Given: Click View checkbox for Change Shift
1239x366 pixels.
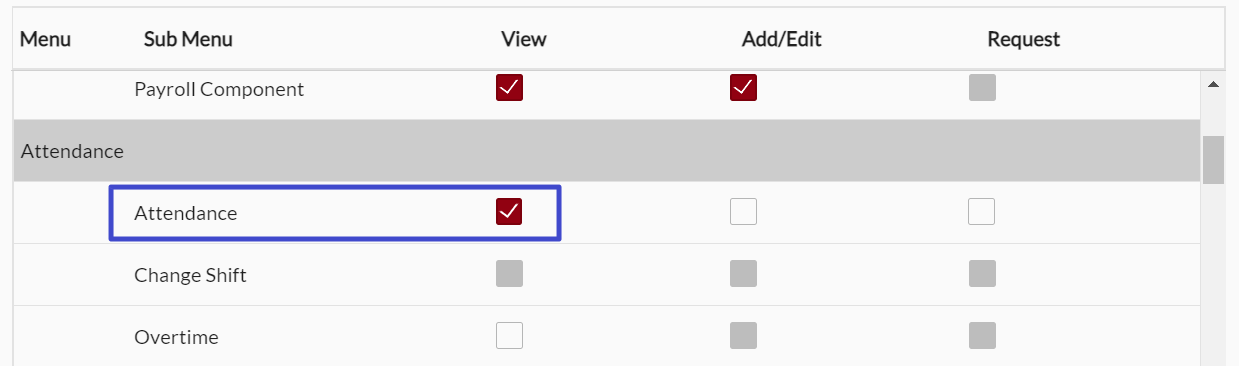Looking at the screenshot, I should point(509,274).
